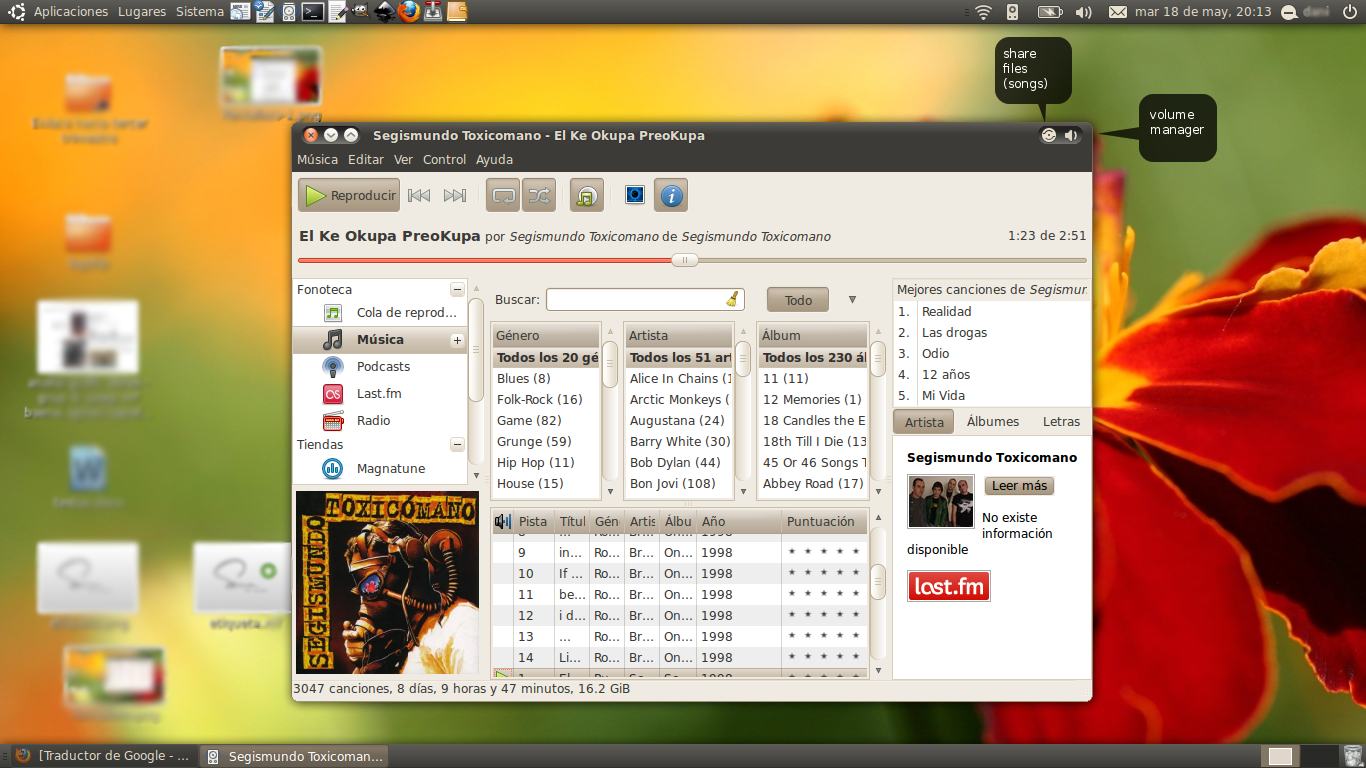The height and width of the screenshot is (768, 1366).
Task: Click the date and time in top panel
Action: (x=1203, y=12)
